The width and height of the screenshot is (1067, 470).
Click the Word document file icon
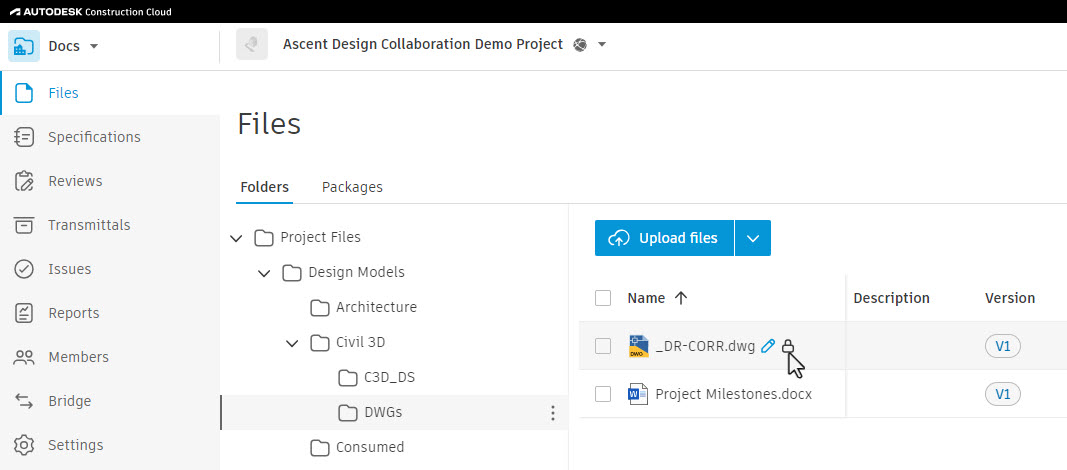[x=638, y=394]
